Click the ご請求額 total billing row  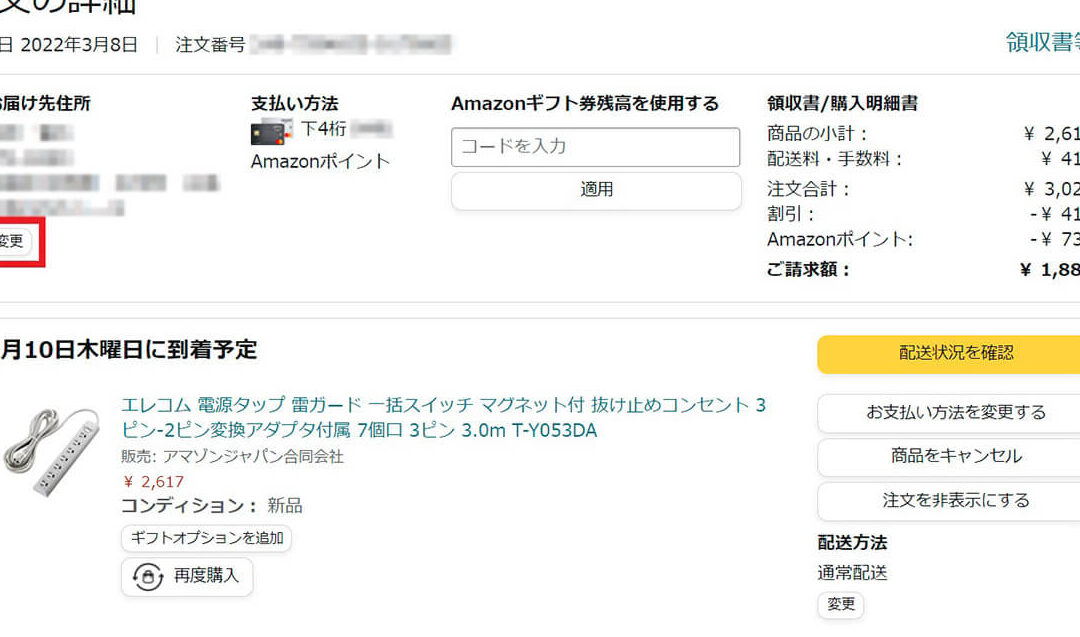[923, 269]
